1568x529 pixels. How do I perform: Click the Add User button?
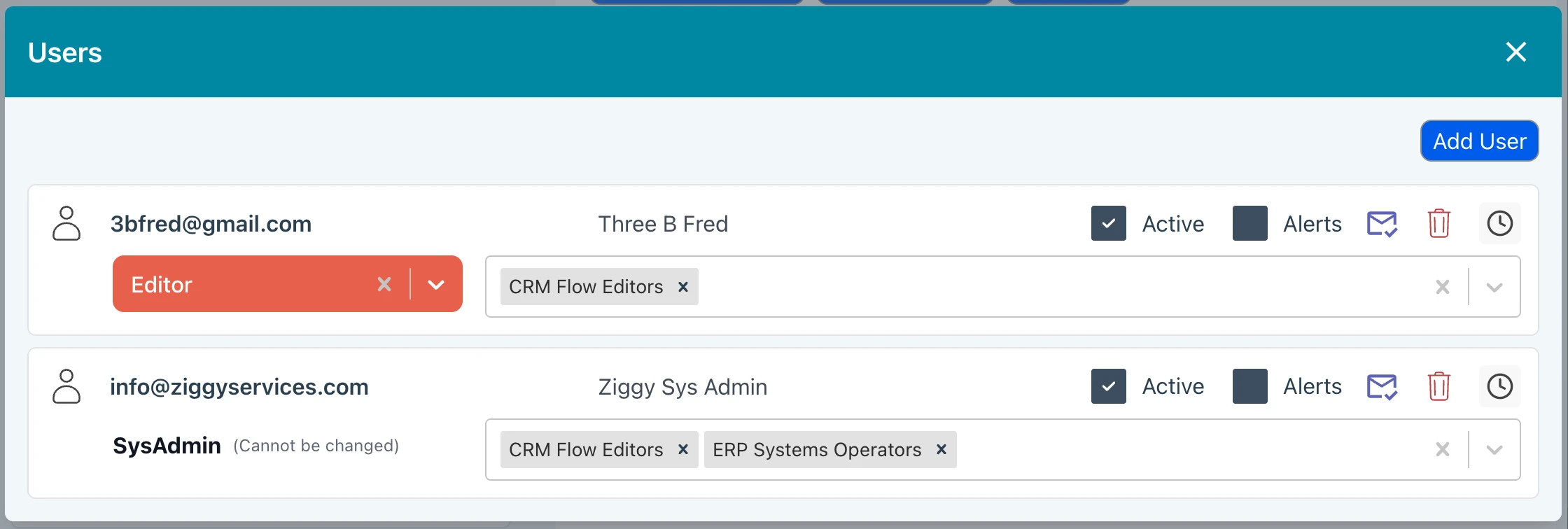click(x=1479, y=141)
